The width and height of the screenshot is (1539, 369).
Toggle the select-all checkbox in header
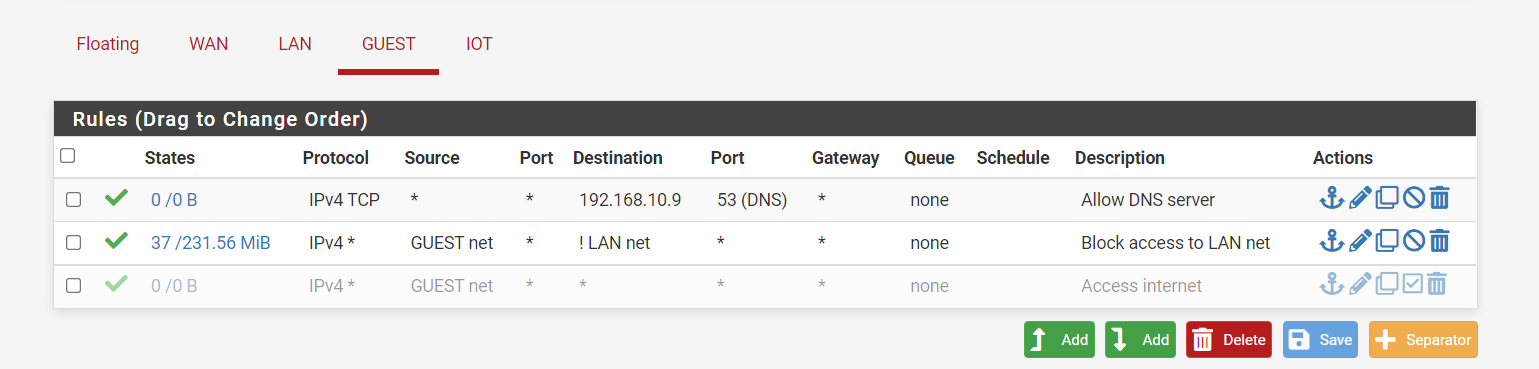coord(67,156)
